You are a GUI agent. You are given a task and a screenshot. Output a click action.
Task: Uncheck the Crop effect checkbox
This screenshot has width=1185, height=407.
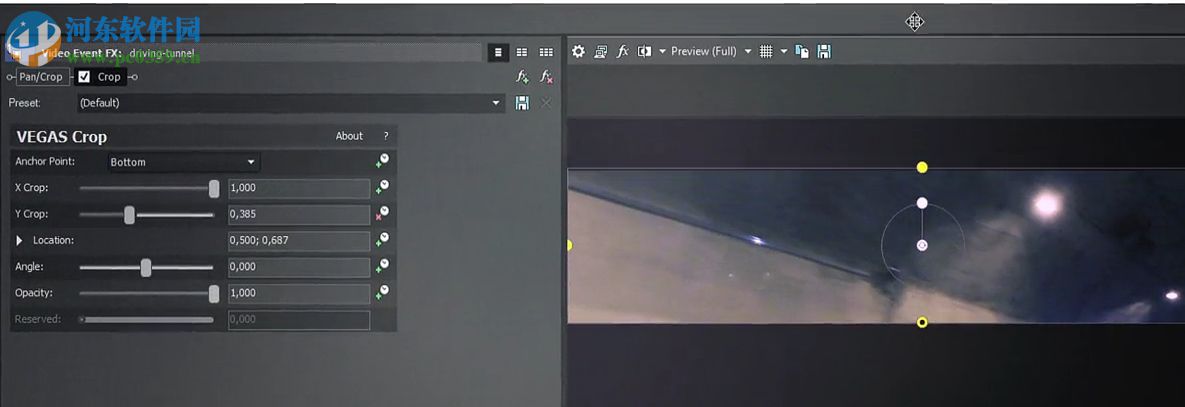click(x=84, y=76)
